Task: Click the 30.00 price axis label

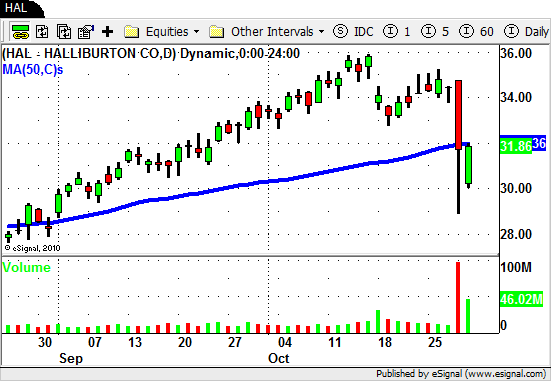Action: [516, 188]
